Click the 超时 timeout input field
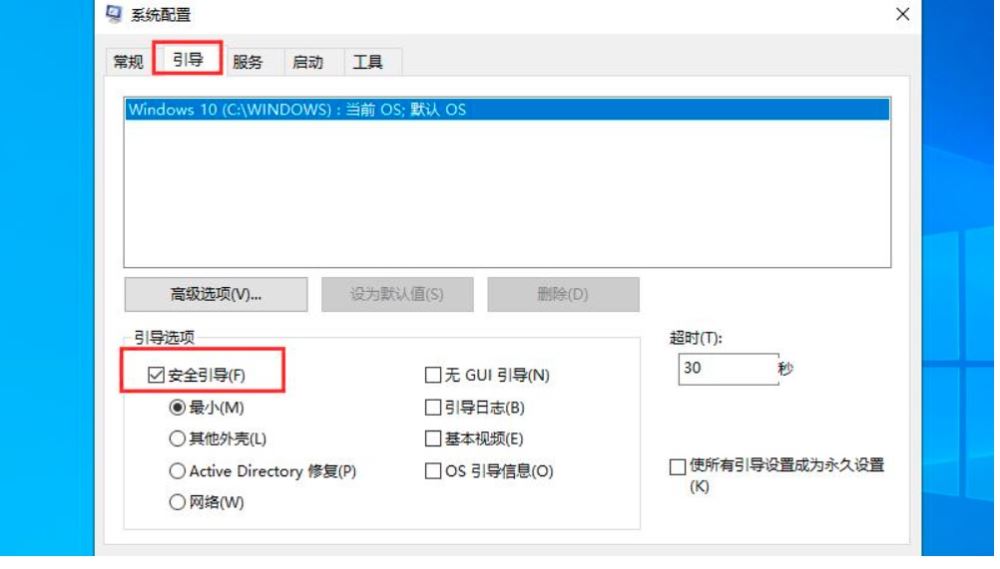Image resolution: width=1000 pixels, height=569 pixels. (725, 368)
